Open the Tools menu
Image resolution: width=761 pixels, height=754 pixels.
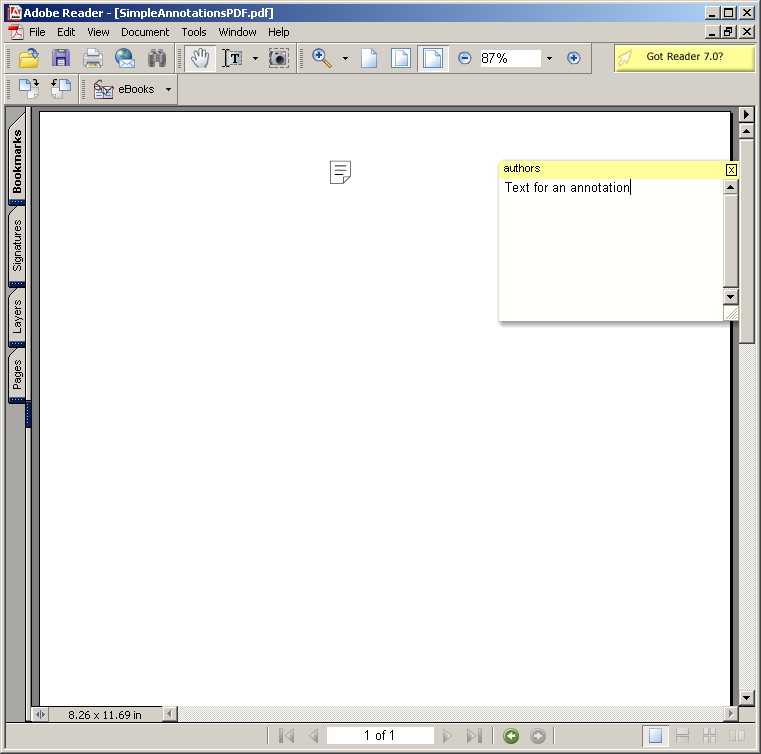click(194, 32)
